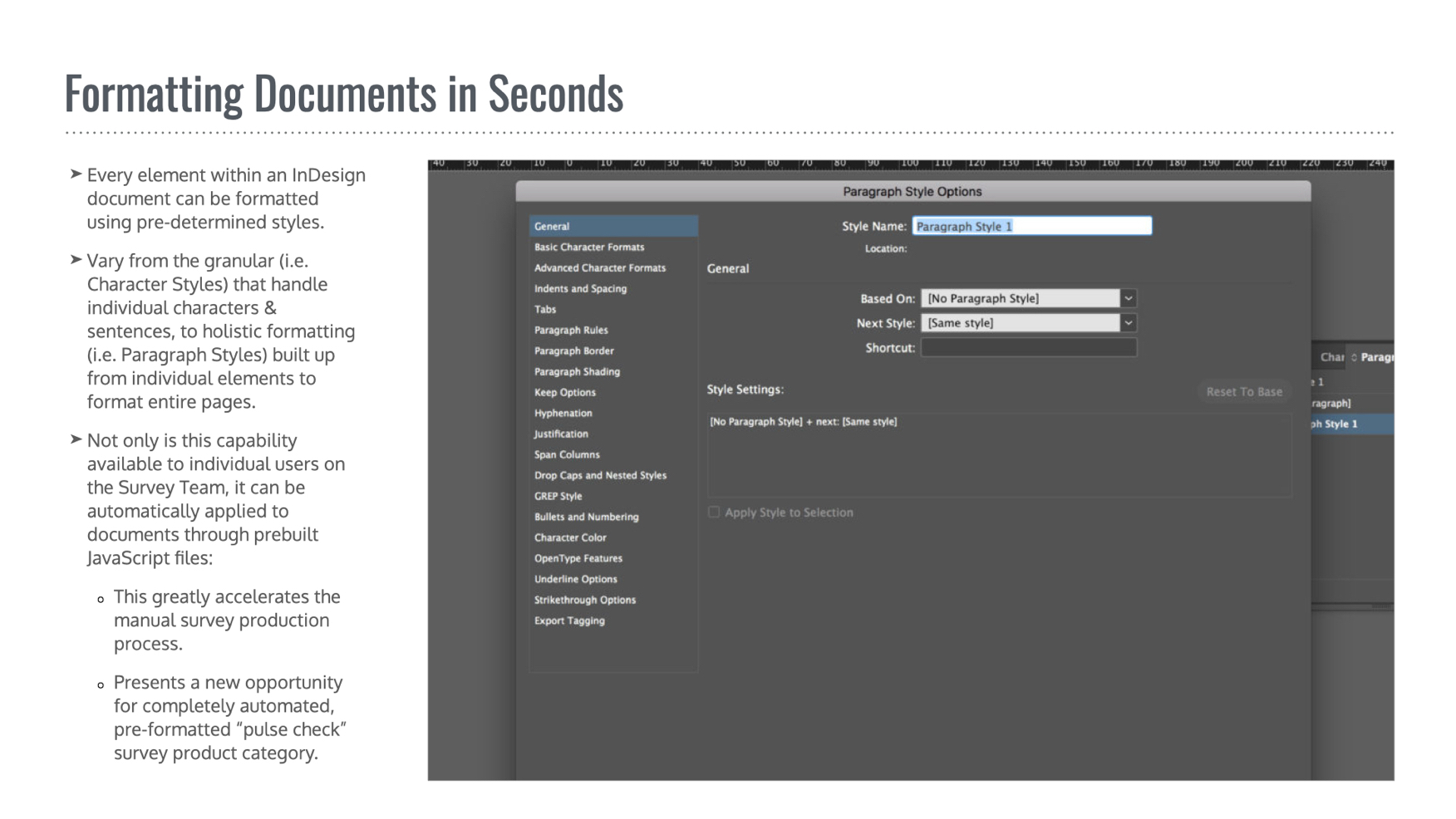Open Export Tagging section
This screenshot has width=1456, height=819.
click(x=569, y=620)
